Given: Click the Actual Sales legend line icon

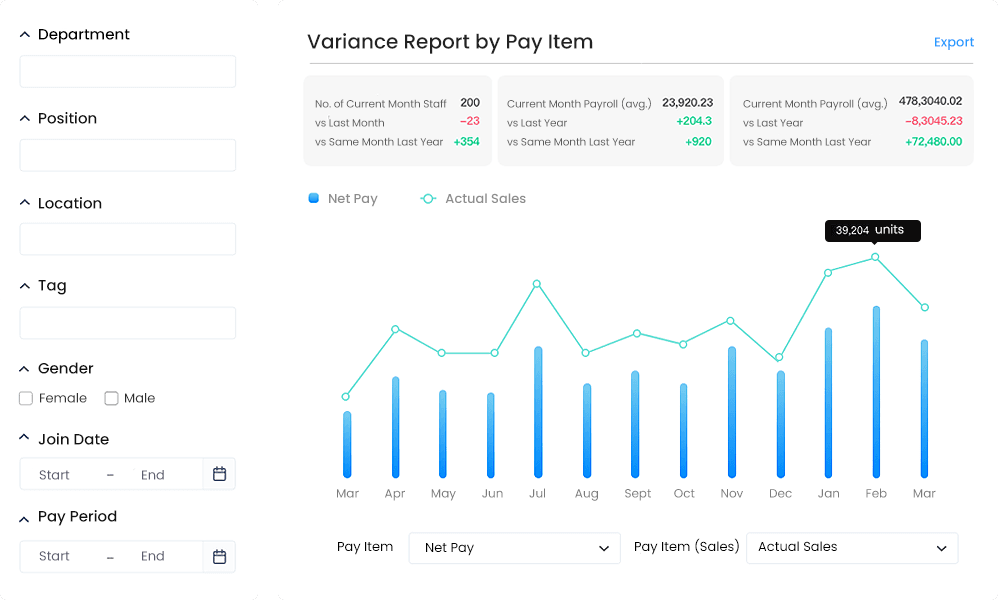Looking at the screenshot, I should (x=428, y=199).
